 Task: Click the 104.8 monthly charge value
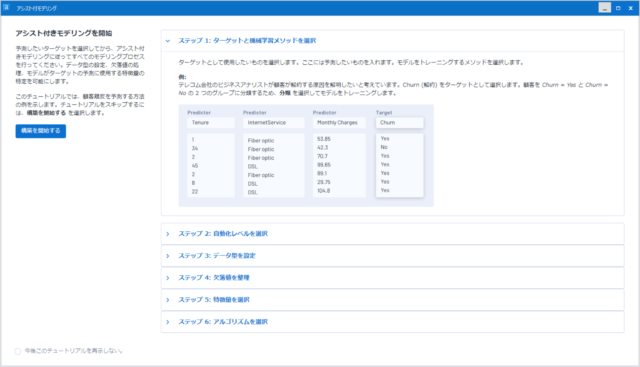click(324, 191)
